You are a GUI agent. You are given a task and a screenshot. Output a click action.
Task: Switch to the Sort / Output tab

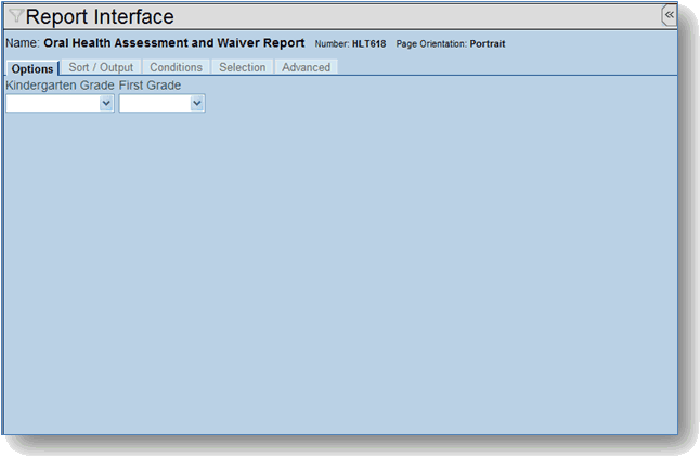pyautogui.click(x=101, y=67)
